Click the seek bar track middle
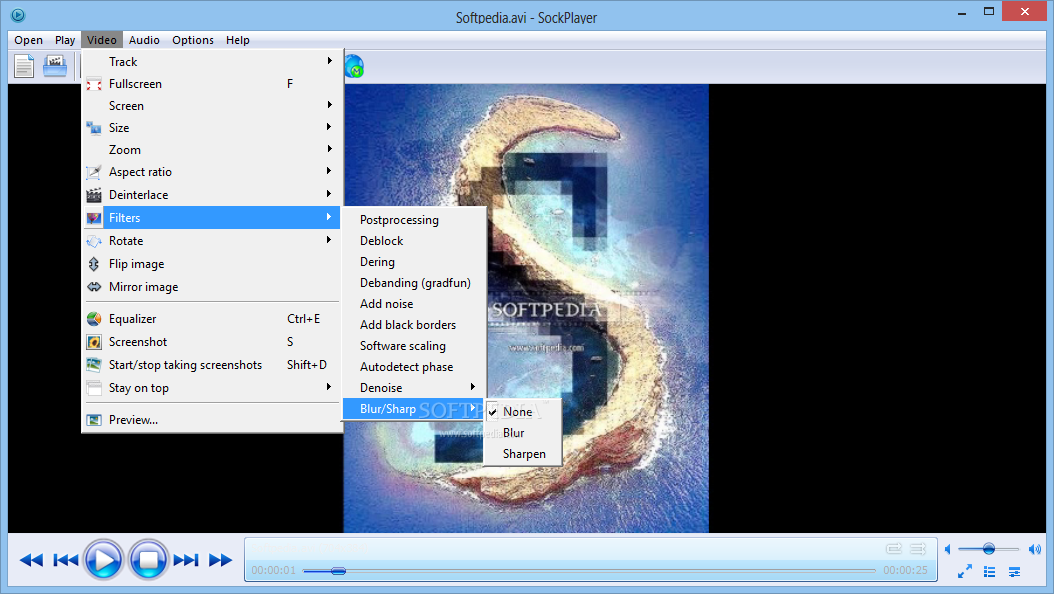1054x594 pixels. (x=590, y=570)
